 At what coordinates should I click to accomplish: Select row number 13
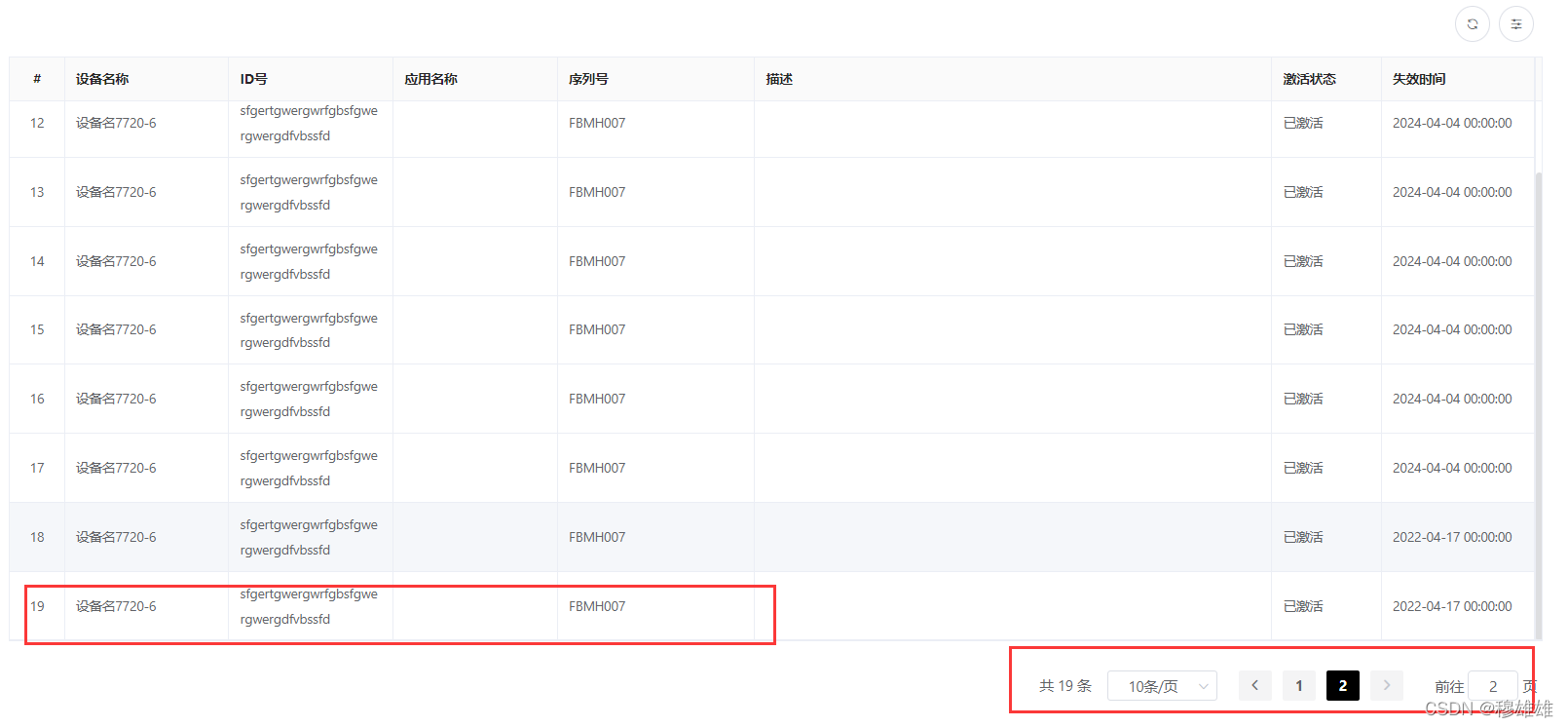tap(37, 192)
